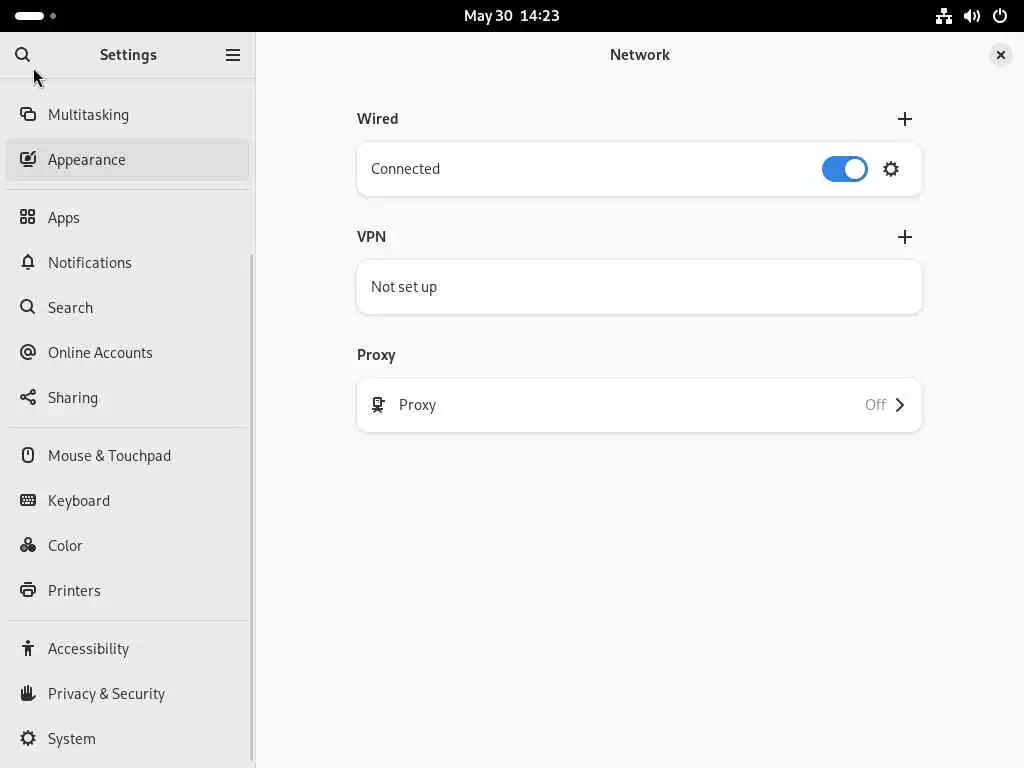
Task: Click the Connected label in Wired
Action: [x=406, y=169]
